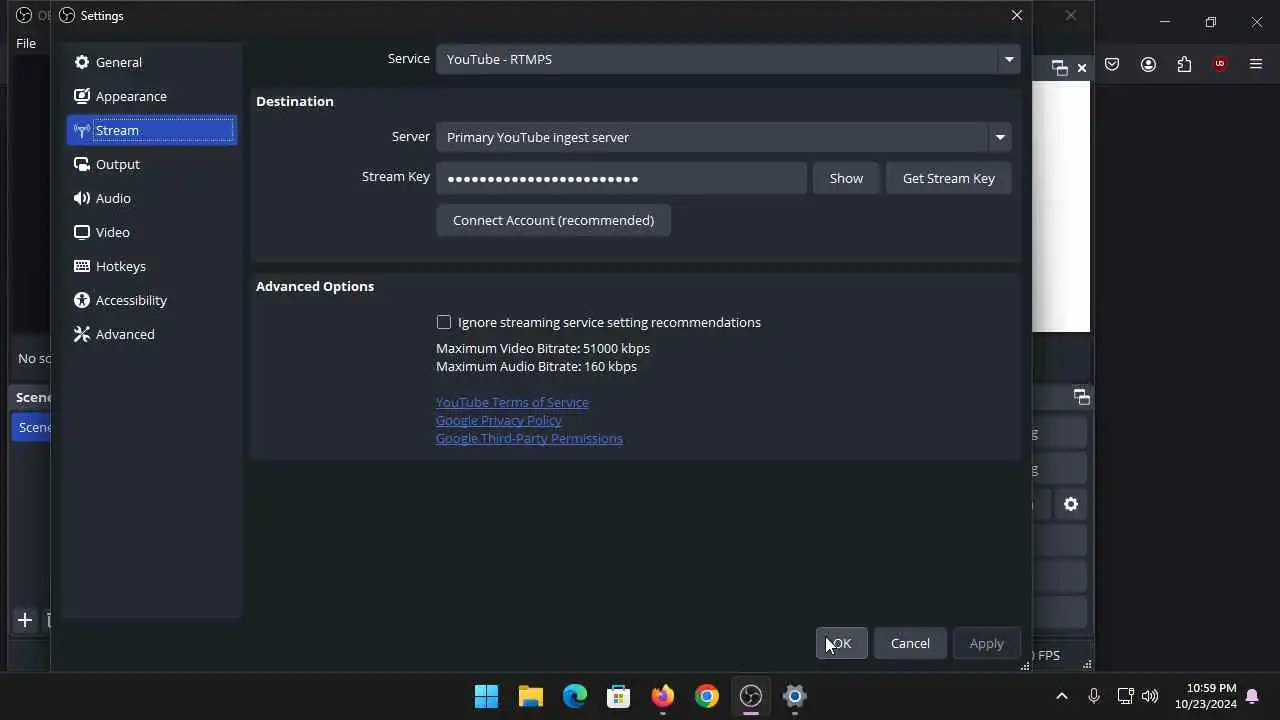Image resolution: width=1280 pixels, height=720 pixels.
Task: Open notifications bell icon
Action: point(1252,696)
